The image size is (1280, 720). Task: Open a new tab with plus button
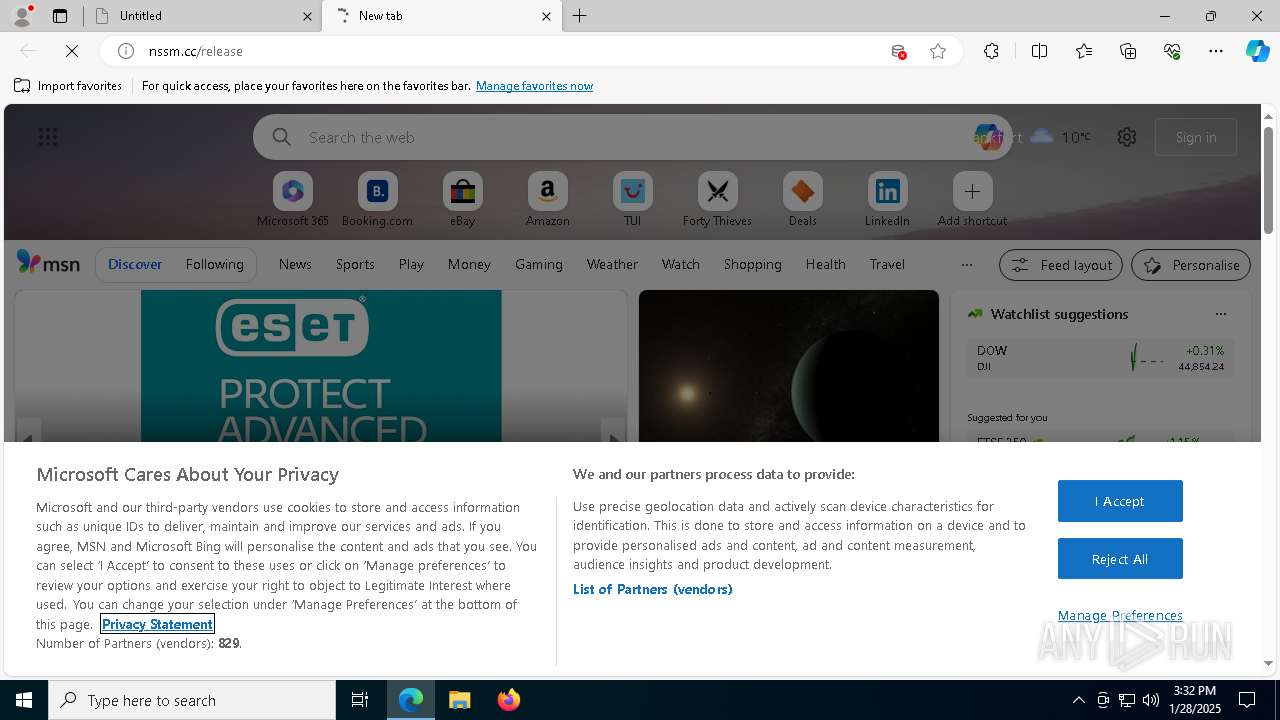580,16
